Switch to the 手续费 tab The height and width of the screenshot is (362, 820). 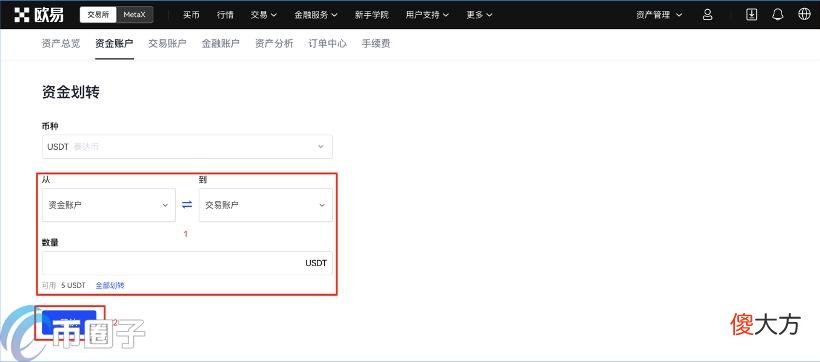tap(375, 43)
